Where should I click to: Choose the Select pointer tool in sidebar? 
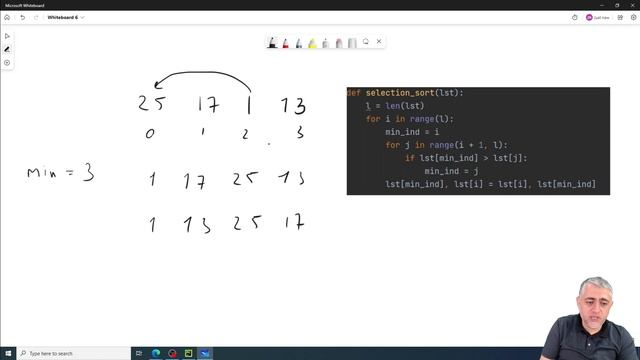[7, 36]
